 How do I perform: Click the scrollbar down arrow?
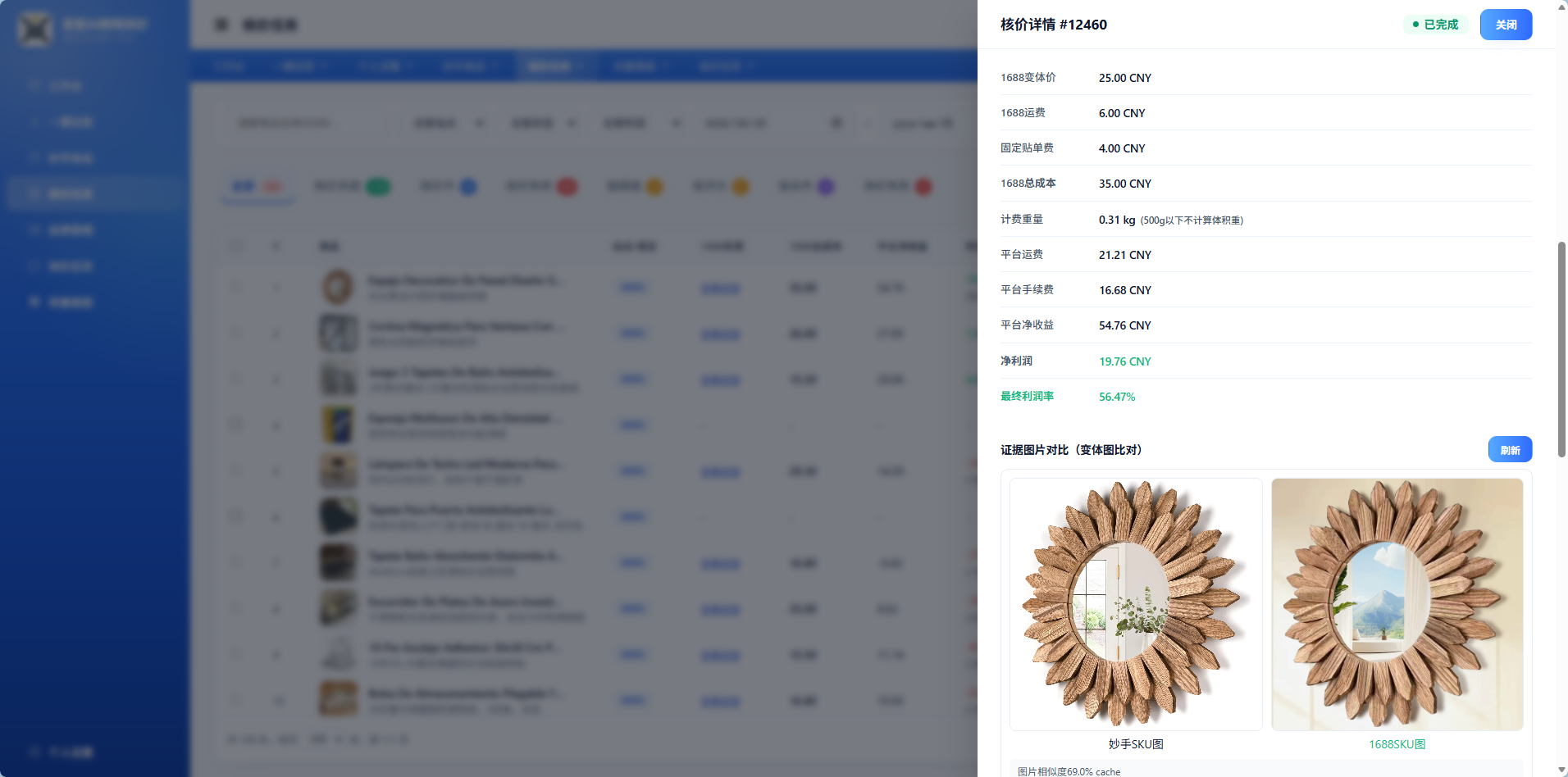[x=1561, y=770]
